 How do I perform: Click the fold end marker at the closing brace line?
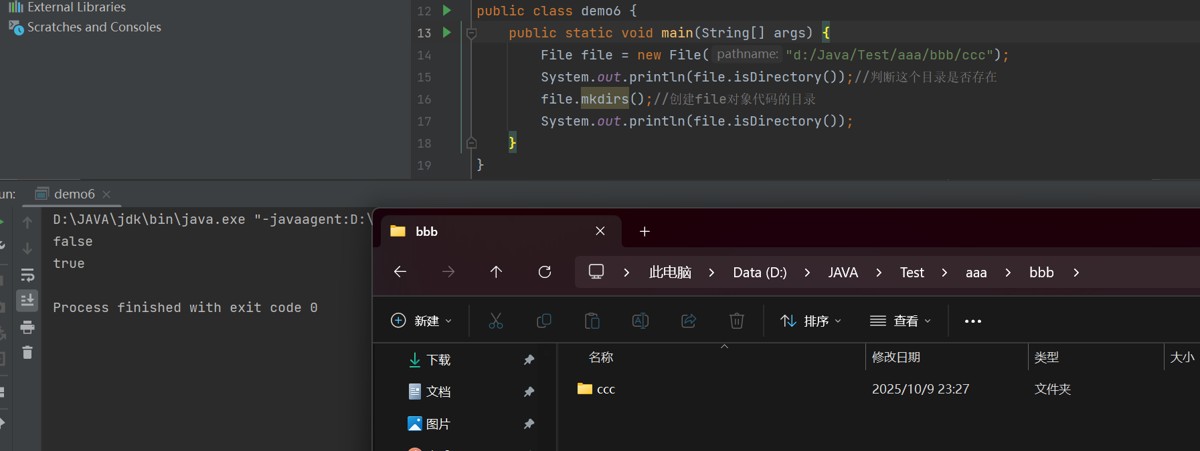click(472, 143)
